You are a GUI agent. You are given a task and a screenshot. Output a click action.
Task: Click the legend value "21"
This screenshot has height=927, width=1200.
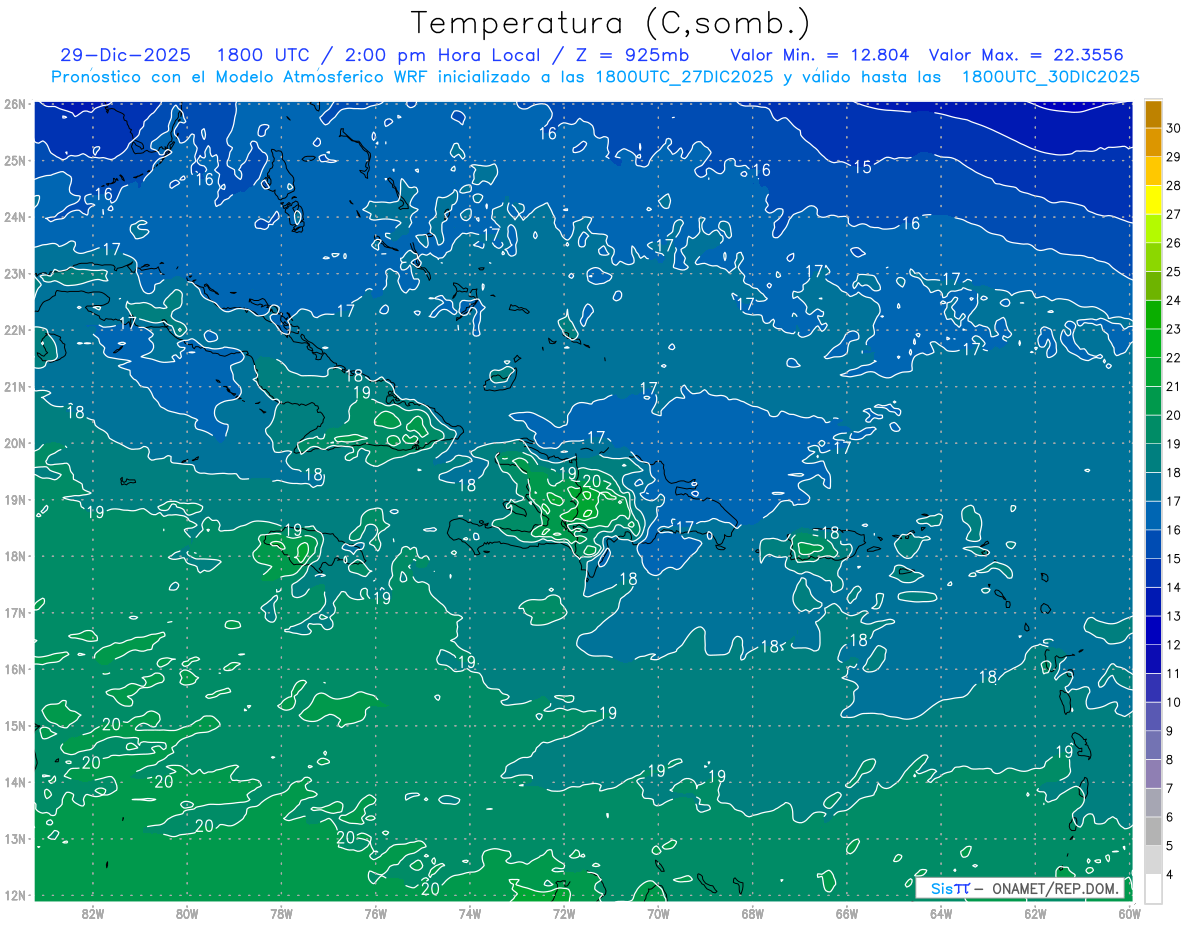tap(1174, 386)
